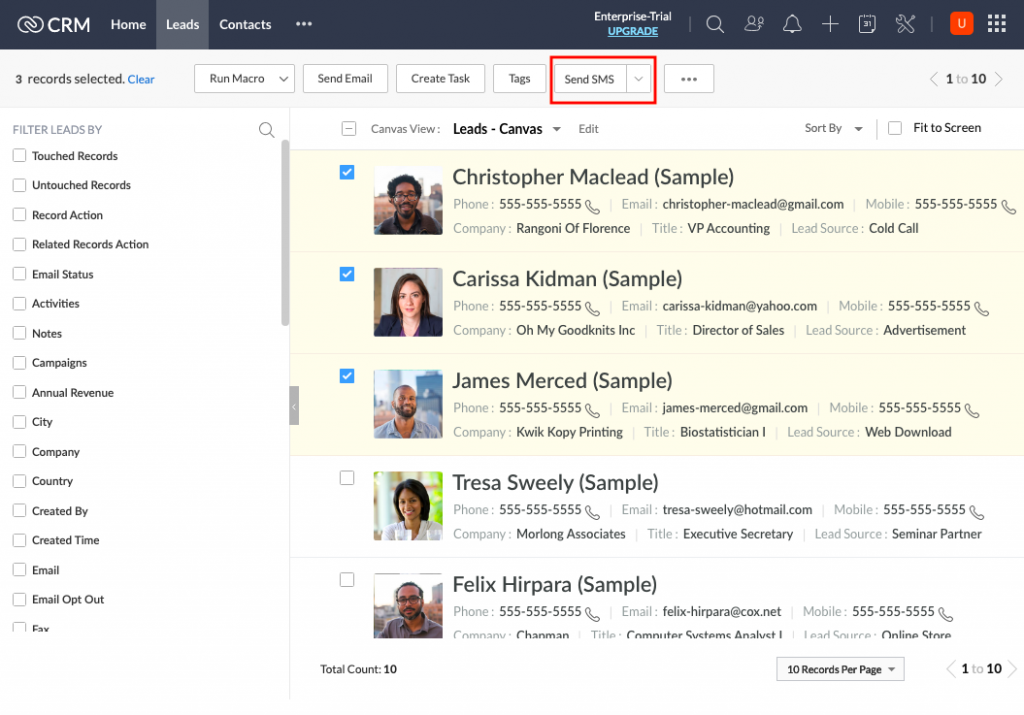Click Carissa Kidman's profile photo thumbnail

[x=407, y=303]
